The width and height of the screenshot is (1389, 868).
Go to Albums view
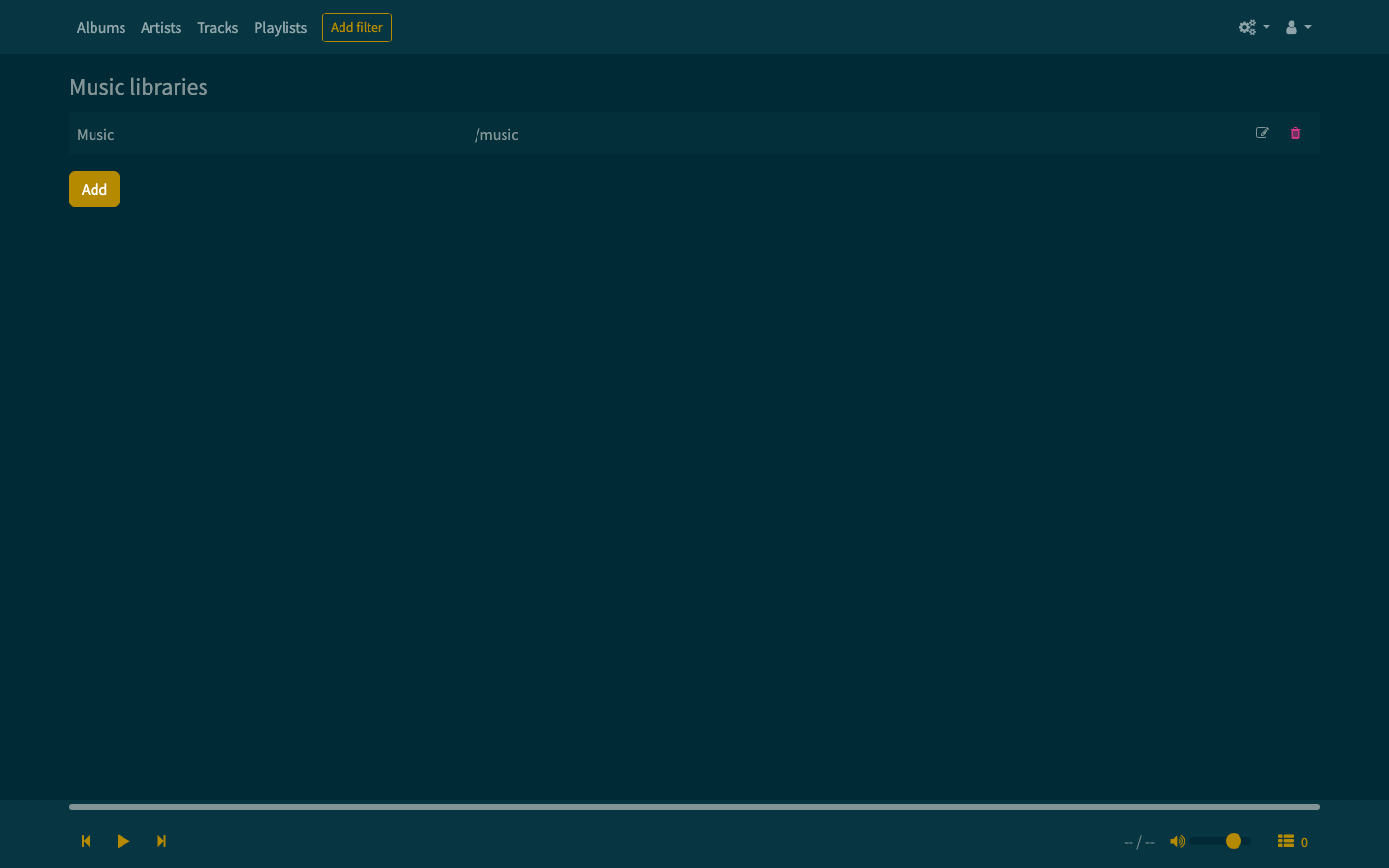tap(101, 28)
